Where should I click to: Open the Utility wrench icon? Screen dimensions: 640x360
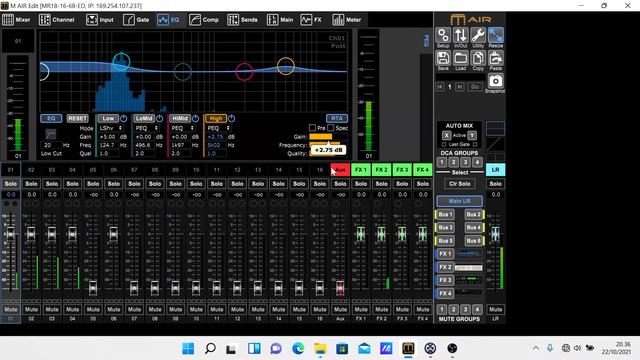point(478,36)
